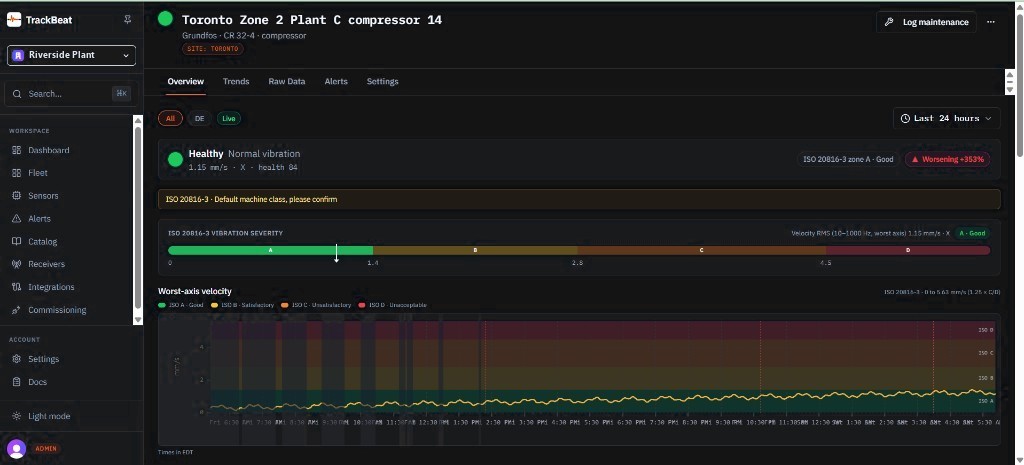Screen dimensions: 1024x465
Task: Click zone B on the severity bar
Action: click(x=475, y=250)
